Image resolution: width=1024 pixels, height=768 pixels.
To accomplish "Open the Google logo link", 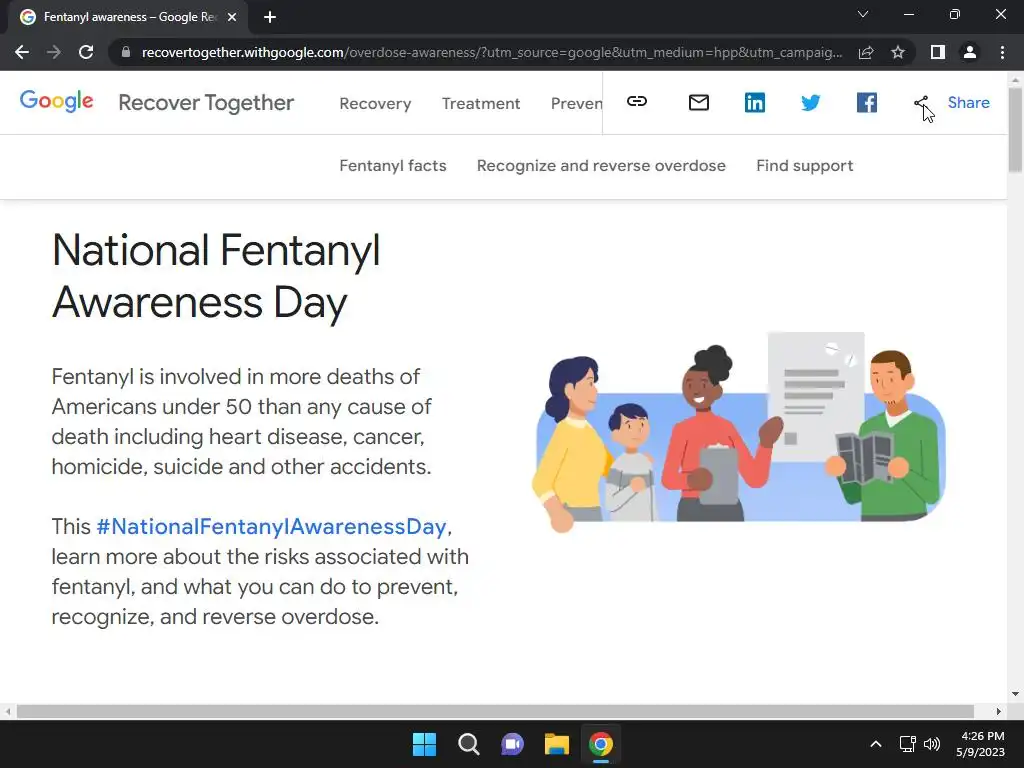I will click(57, 101).
